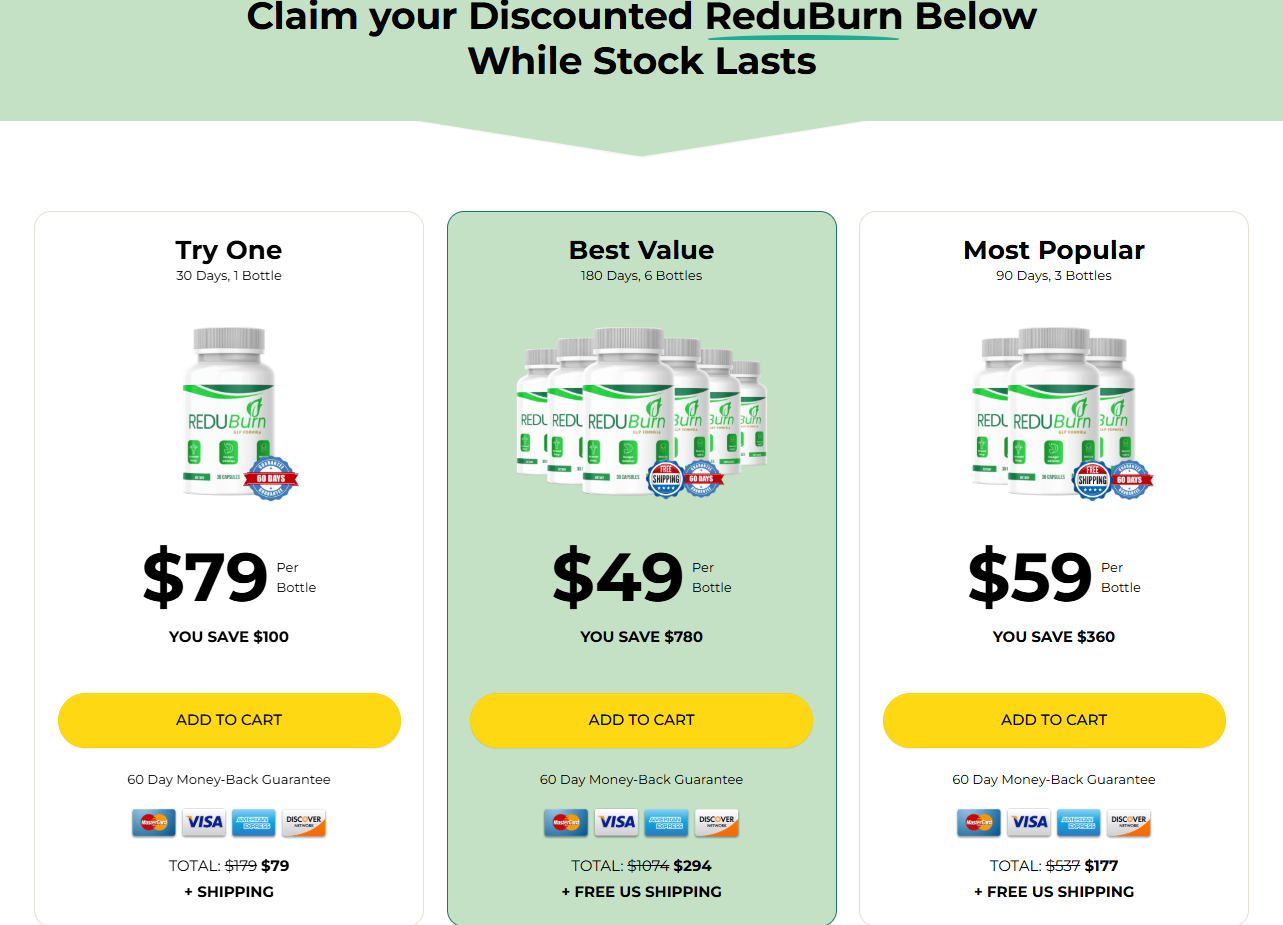Click the 60 Days badge on Most Popular bottles
The image size is (1283, 925).
(1131, 480)
